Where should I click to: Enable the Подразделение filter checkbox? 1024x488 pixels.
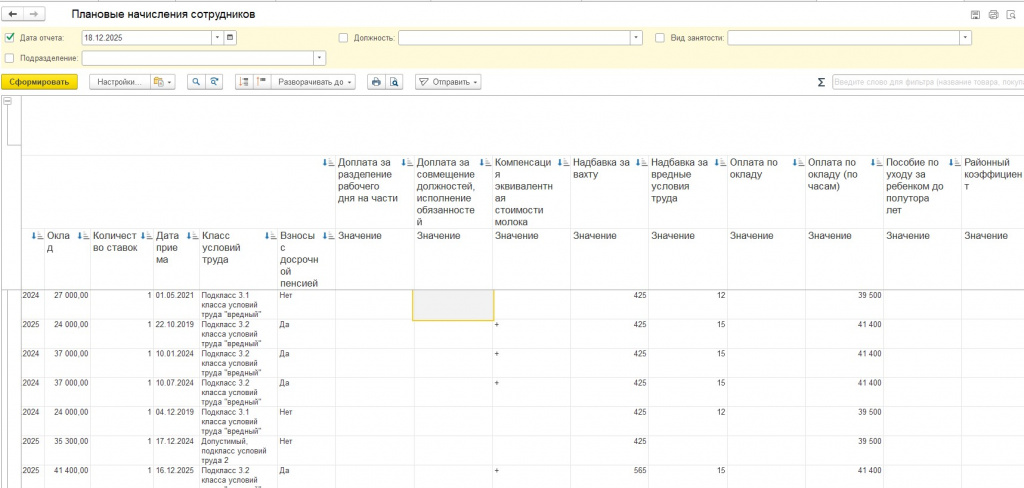coord(10,58)
